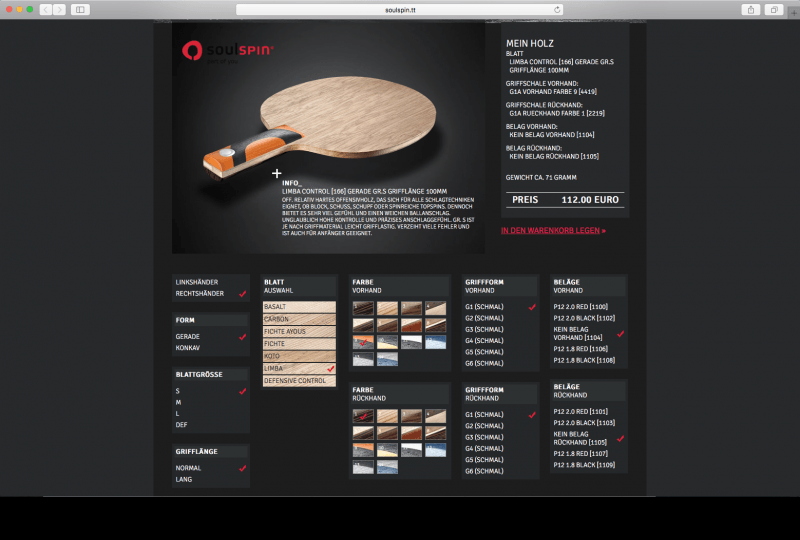This screenshot has width=800, height=540.
Task: Click 'Gewicht ca. 71 Gramm' text
Action: click(x=541, y=178)
